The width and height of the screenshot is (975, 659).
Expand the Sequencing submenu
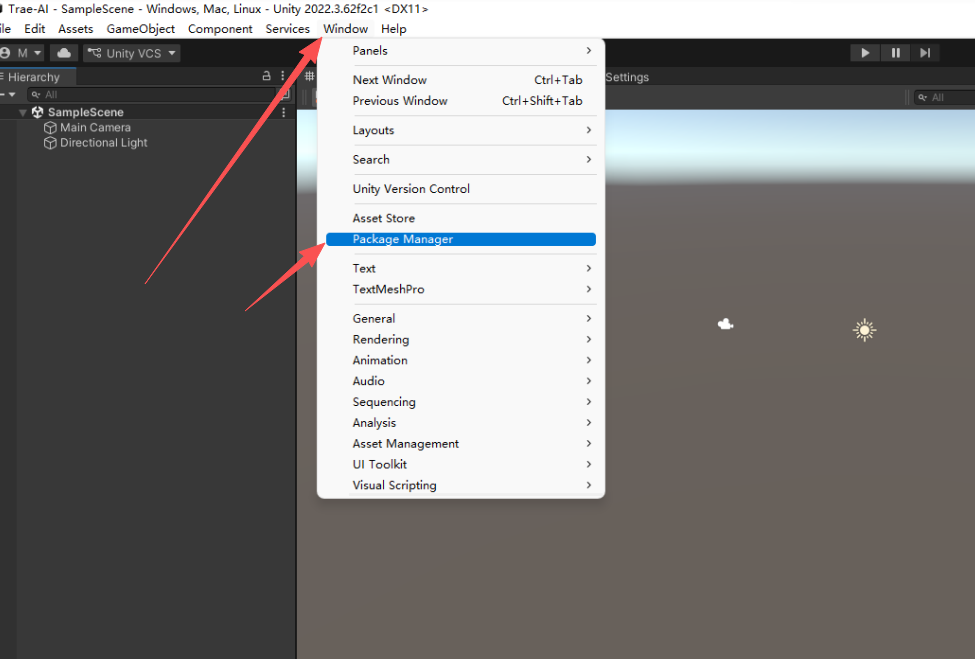461,402
